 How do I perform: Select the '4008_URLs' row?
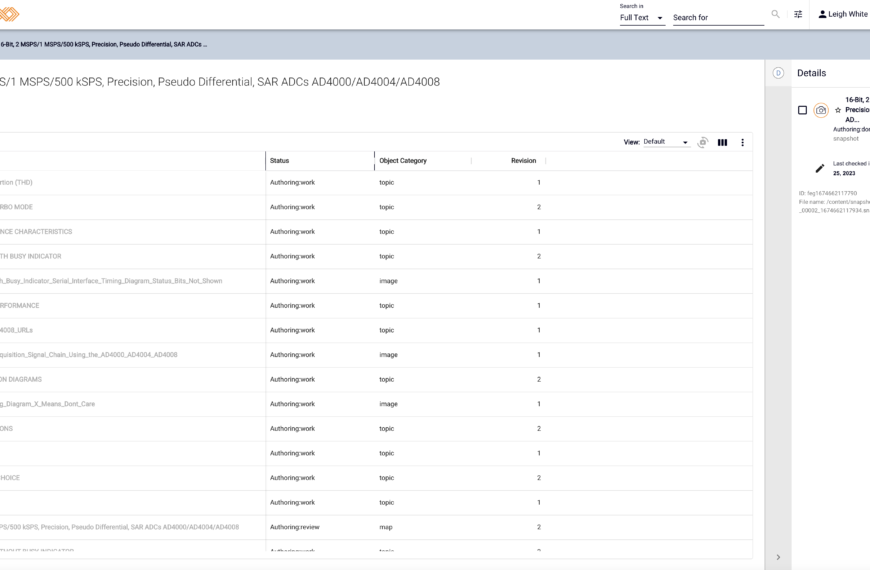(376, 330)
